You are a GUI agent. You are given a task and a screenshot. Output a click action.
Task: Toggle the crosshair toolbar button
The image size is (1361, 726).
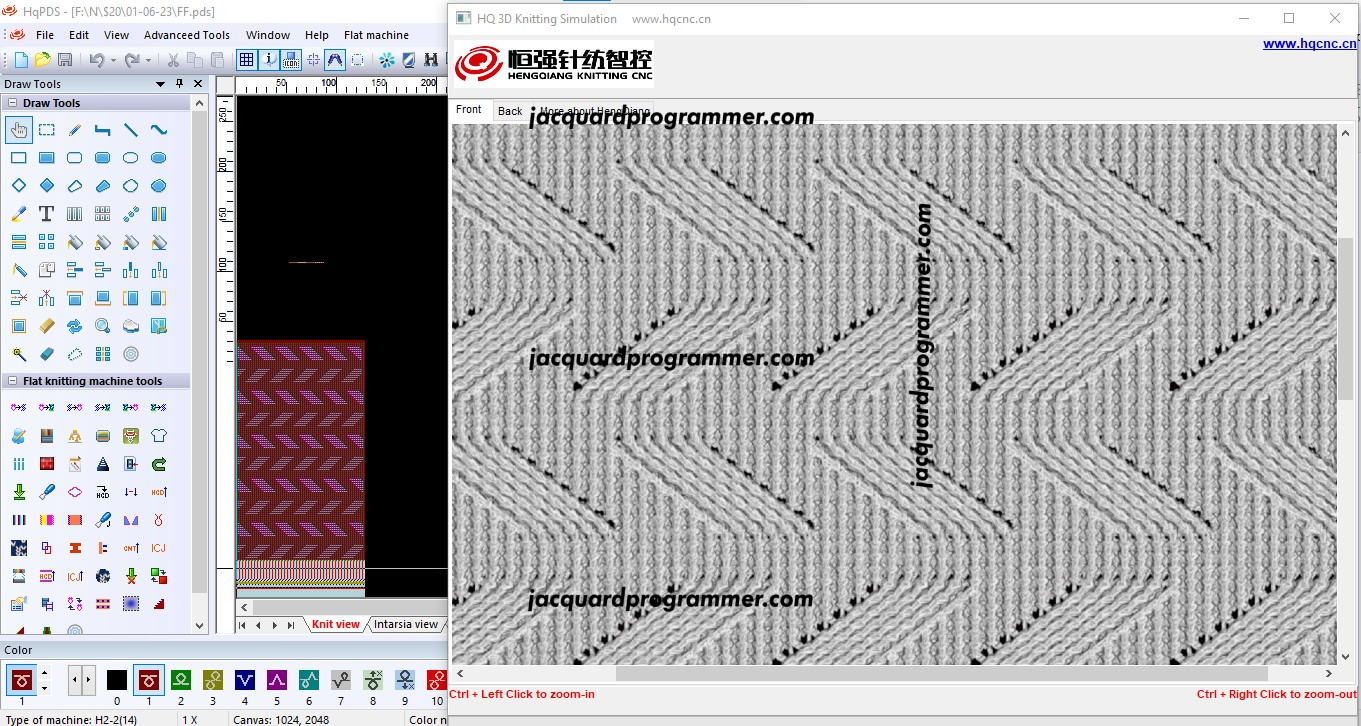pos(313,60)
